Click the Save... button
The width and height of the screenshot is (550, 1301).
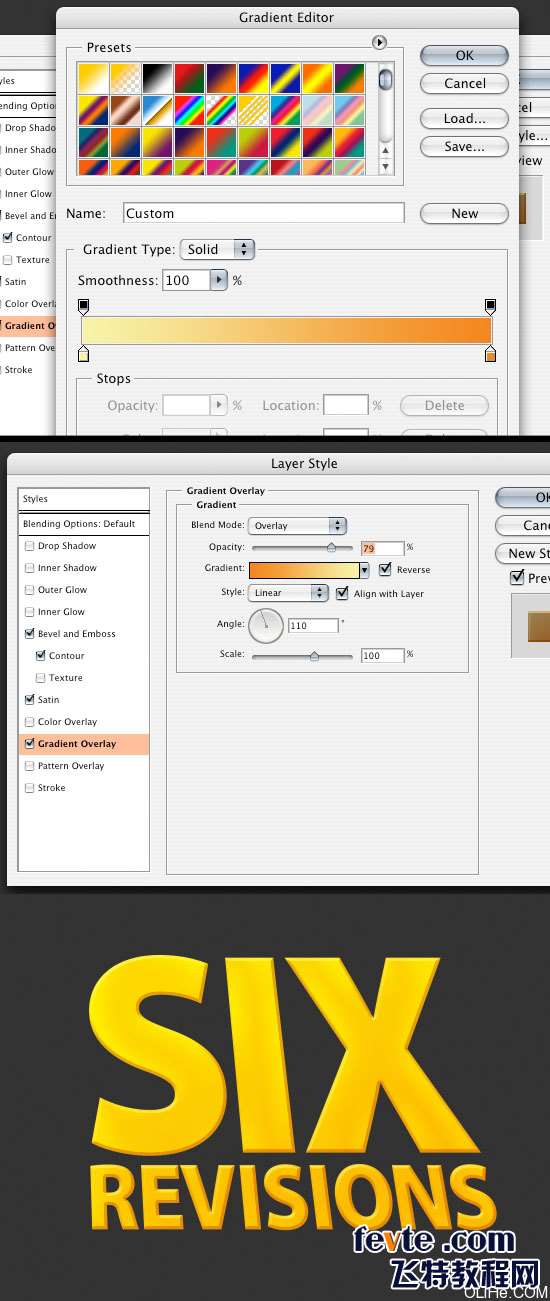tap(465, 146)
